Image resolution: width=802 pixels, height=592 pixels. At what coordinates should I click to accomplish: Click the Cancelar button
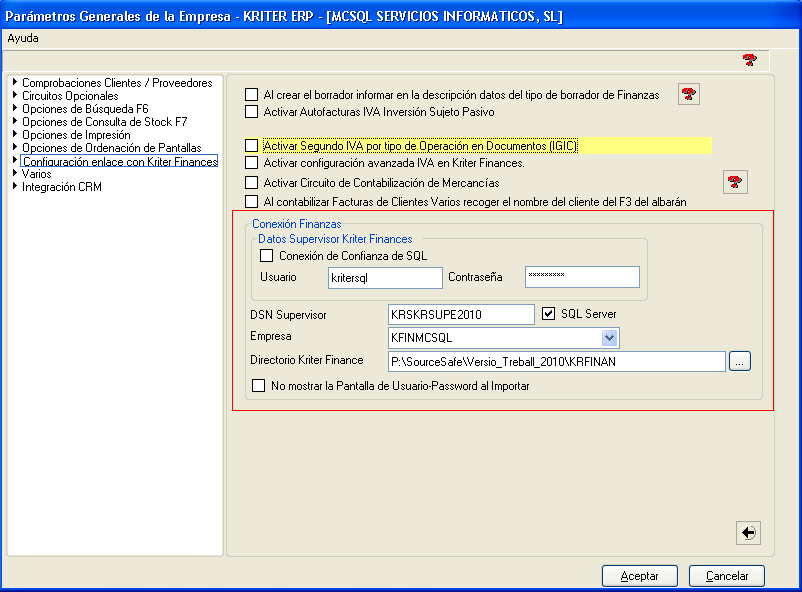point(727,576)
